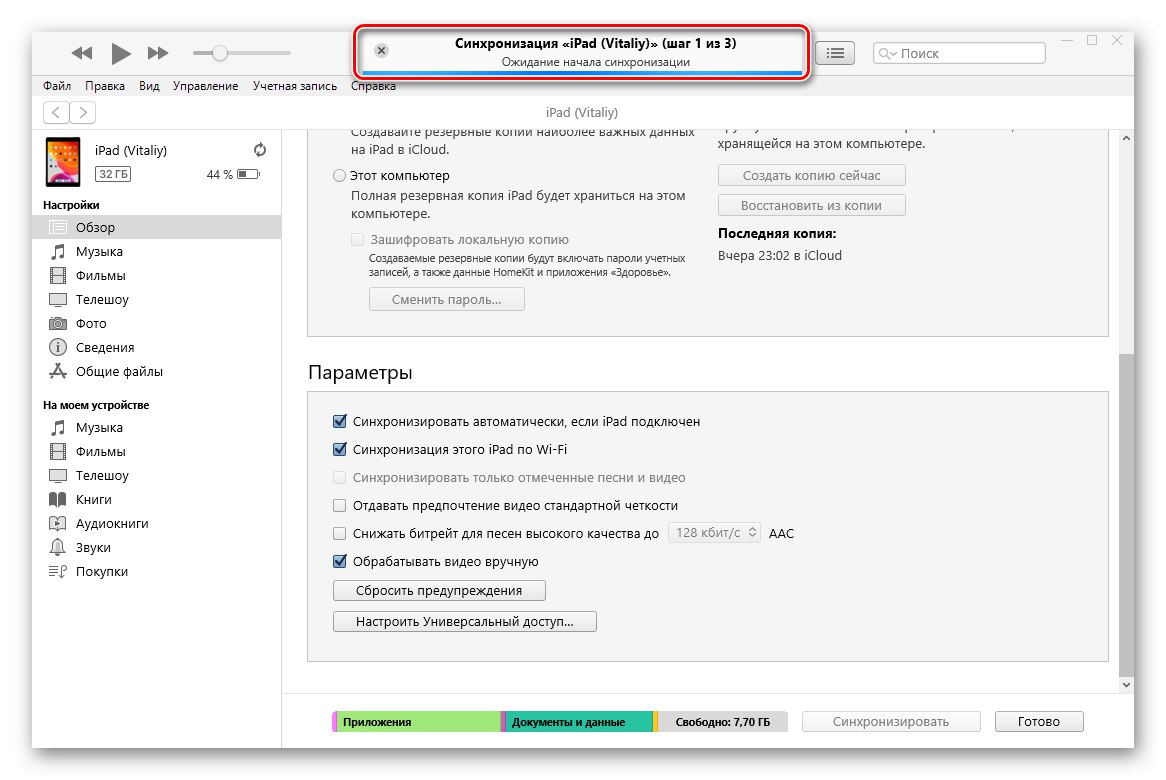Click the scrollbar up arrow
The width and height of the screenshot is (1166, 780).
(x=1126, y=138)
